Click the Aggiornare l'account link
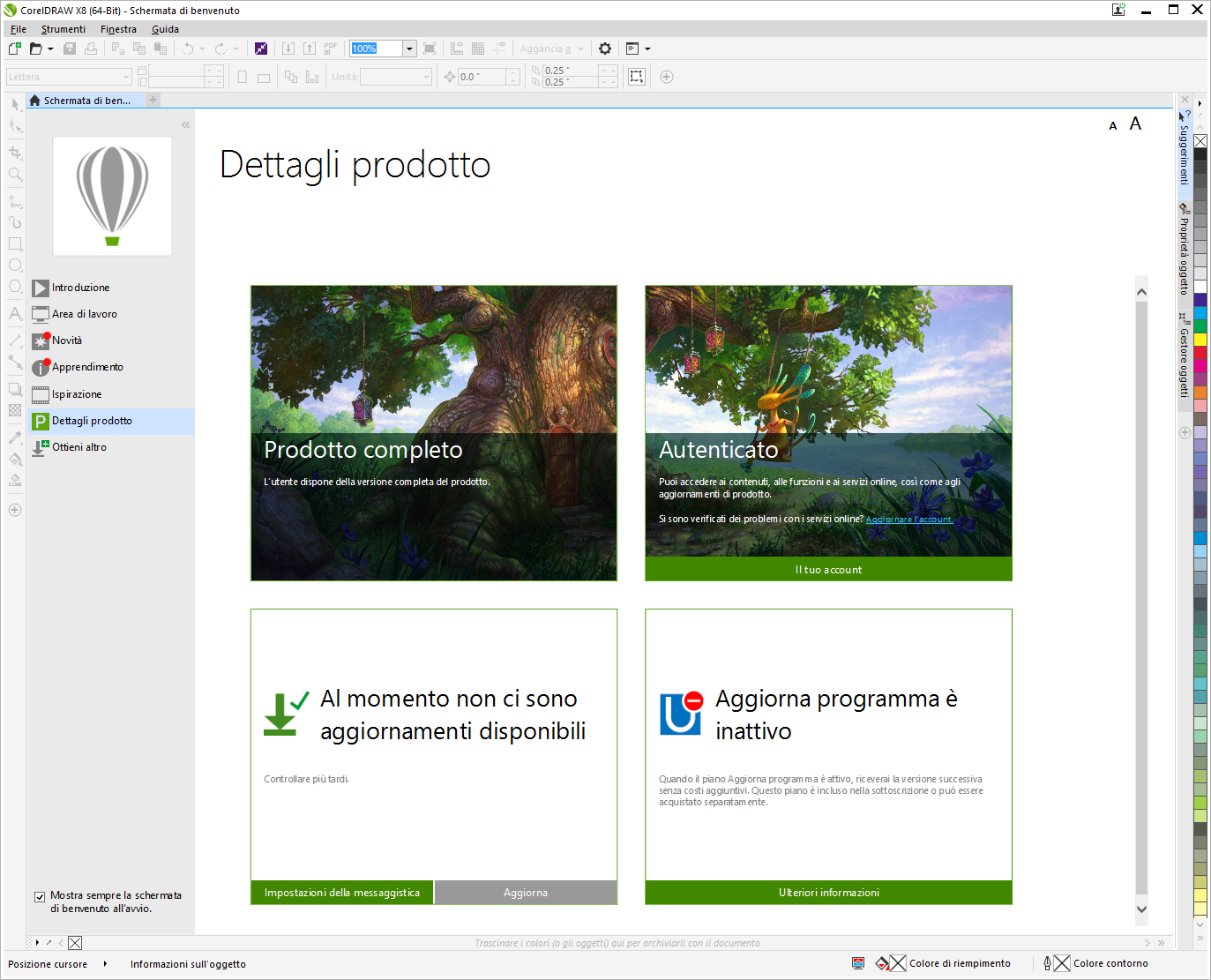 (908, 520)
